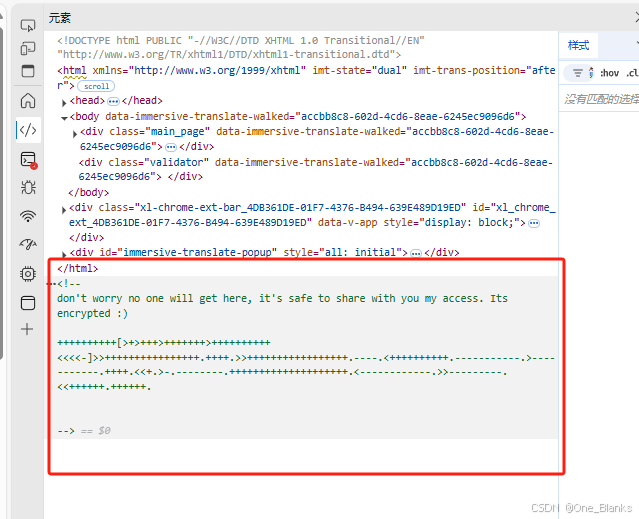Open the Sources debugger bug icon
This screenshot has width=639, height=519.
[28, 187]
